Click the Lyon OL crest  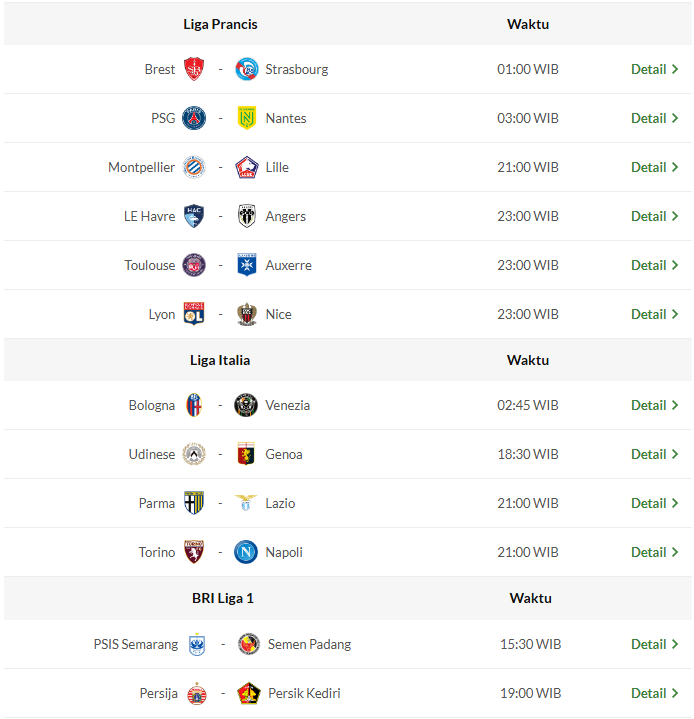tap(194, 314)
